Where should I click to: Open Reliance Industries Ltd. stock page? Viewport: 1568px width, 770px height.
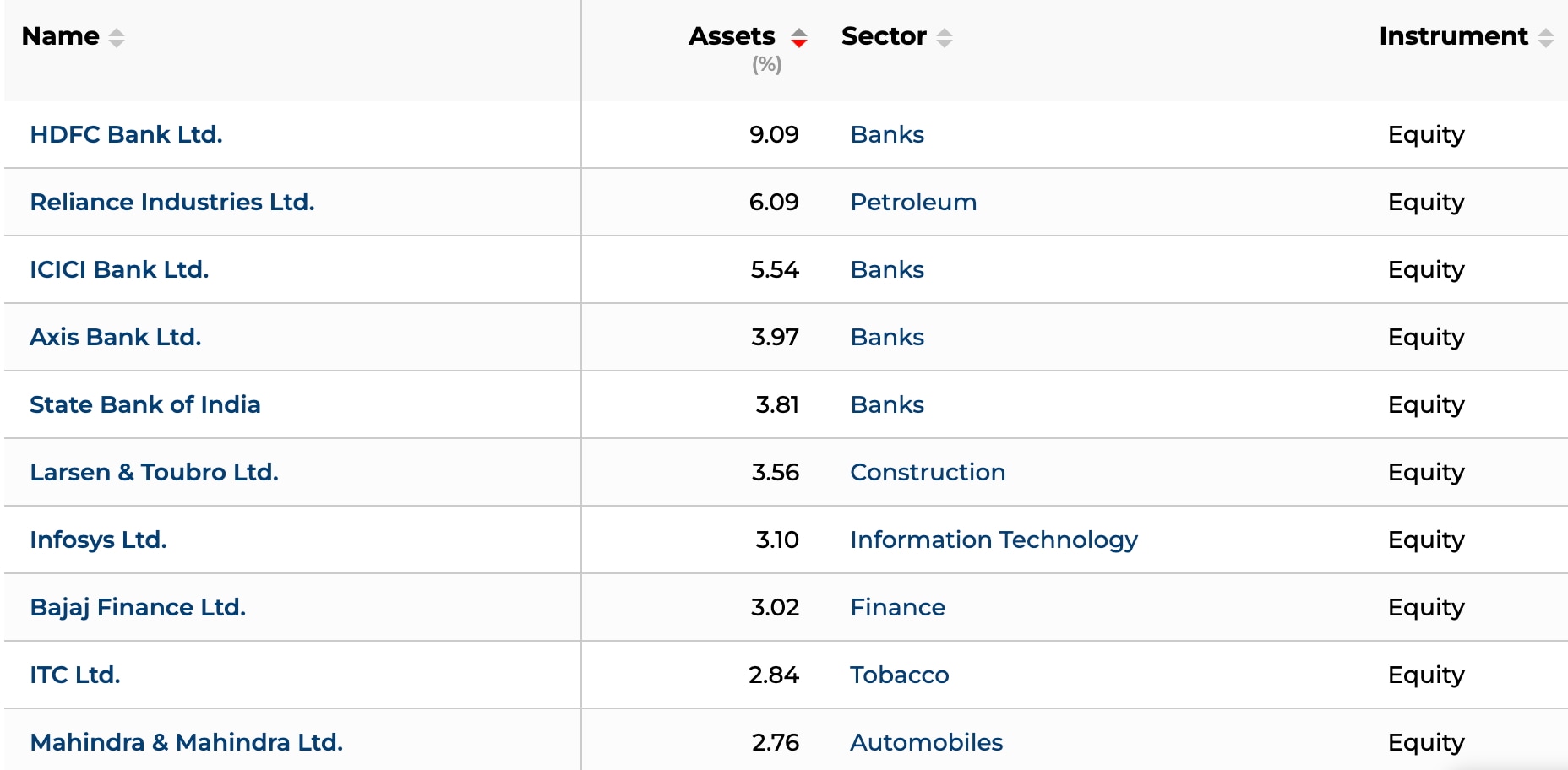click(171, 203)
